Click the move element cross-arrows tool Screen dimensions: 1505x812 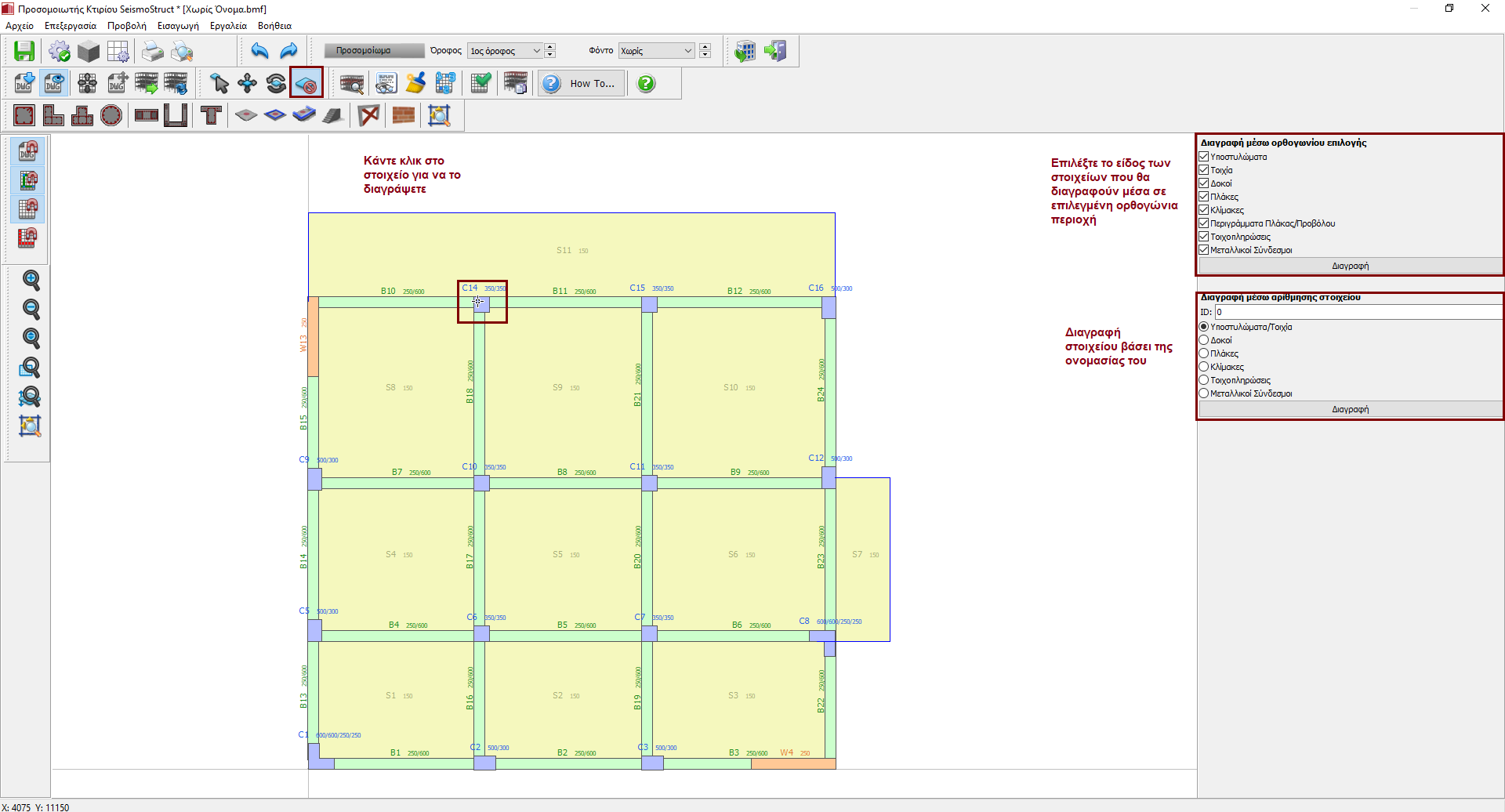click(248, 83)
